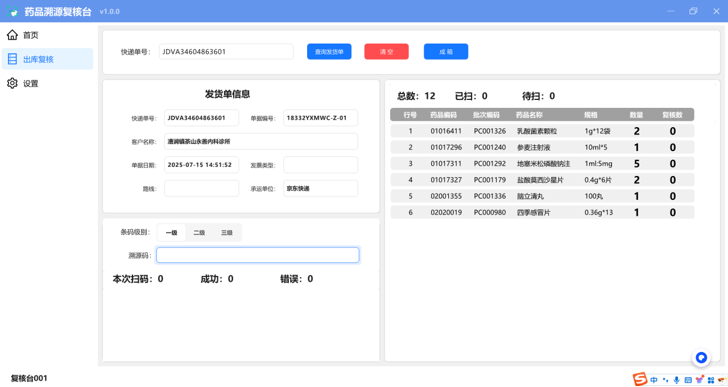Click batch code PC001240
The height and width of the screenshot is (387, 728).
pos(490,148)
